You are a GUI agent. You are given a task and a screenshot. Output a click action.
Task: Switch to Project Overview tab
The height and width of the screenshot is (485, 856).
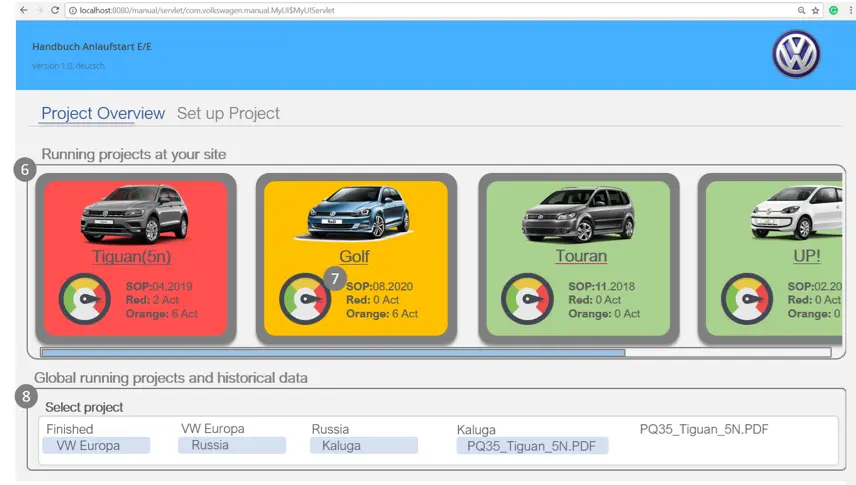[103, 114]
